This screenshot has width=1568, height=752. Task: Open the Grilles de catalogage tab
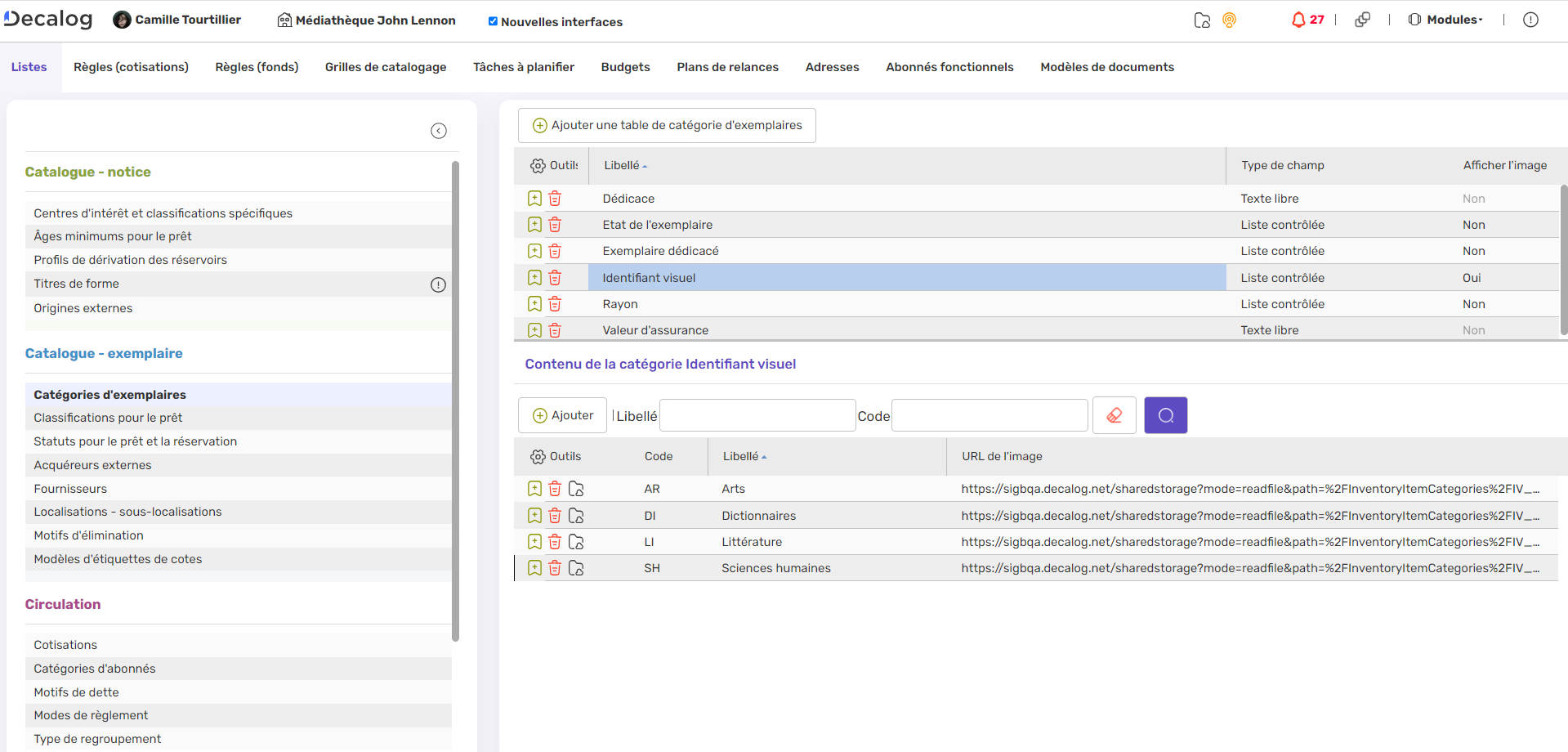(x=386, y=67)
